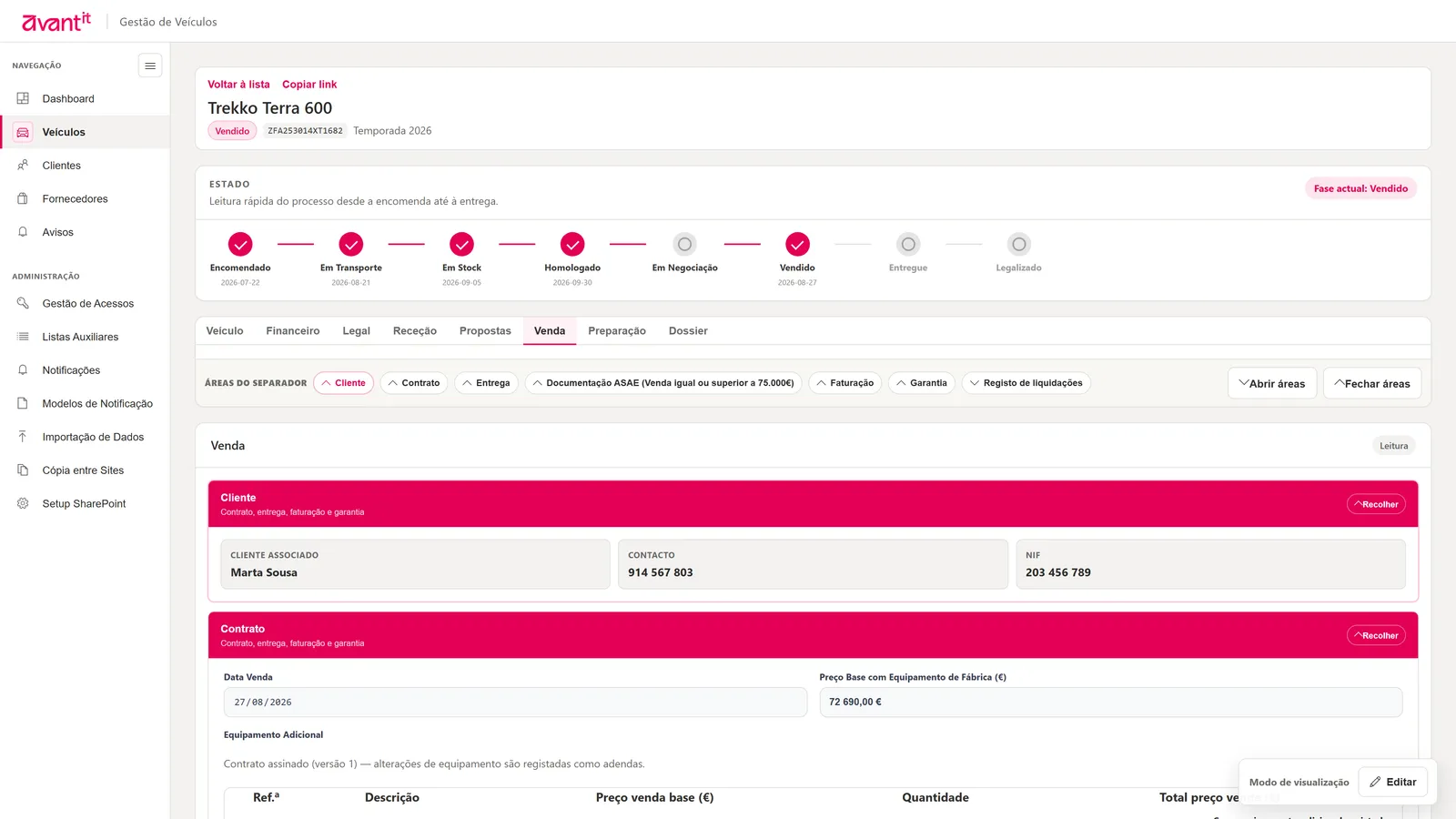Click the Copiar link link

(x=309, y=85)
